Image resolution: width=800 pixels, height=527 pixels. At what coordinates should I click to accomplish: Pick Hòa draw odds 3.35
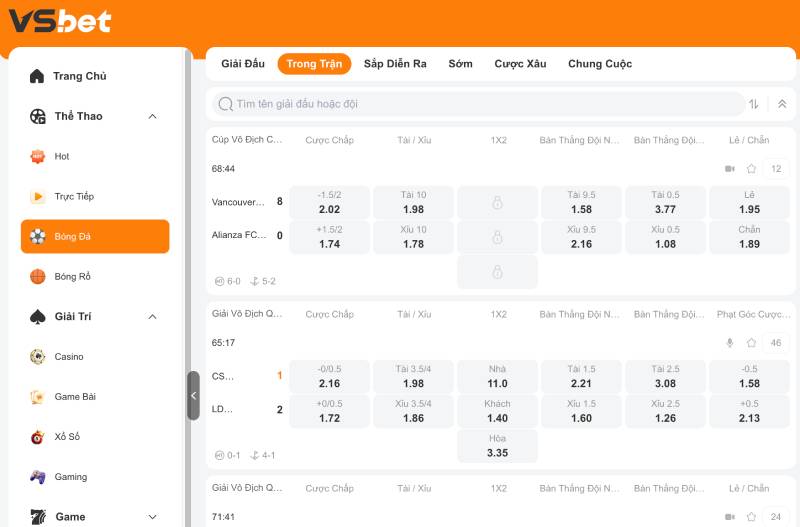tap(497, 446)
